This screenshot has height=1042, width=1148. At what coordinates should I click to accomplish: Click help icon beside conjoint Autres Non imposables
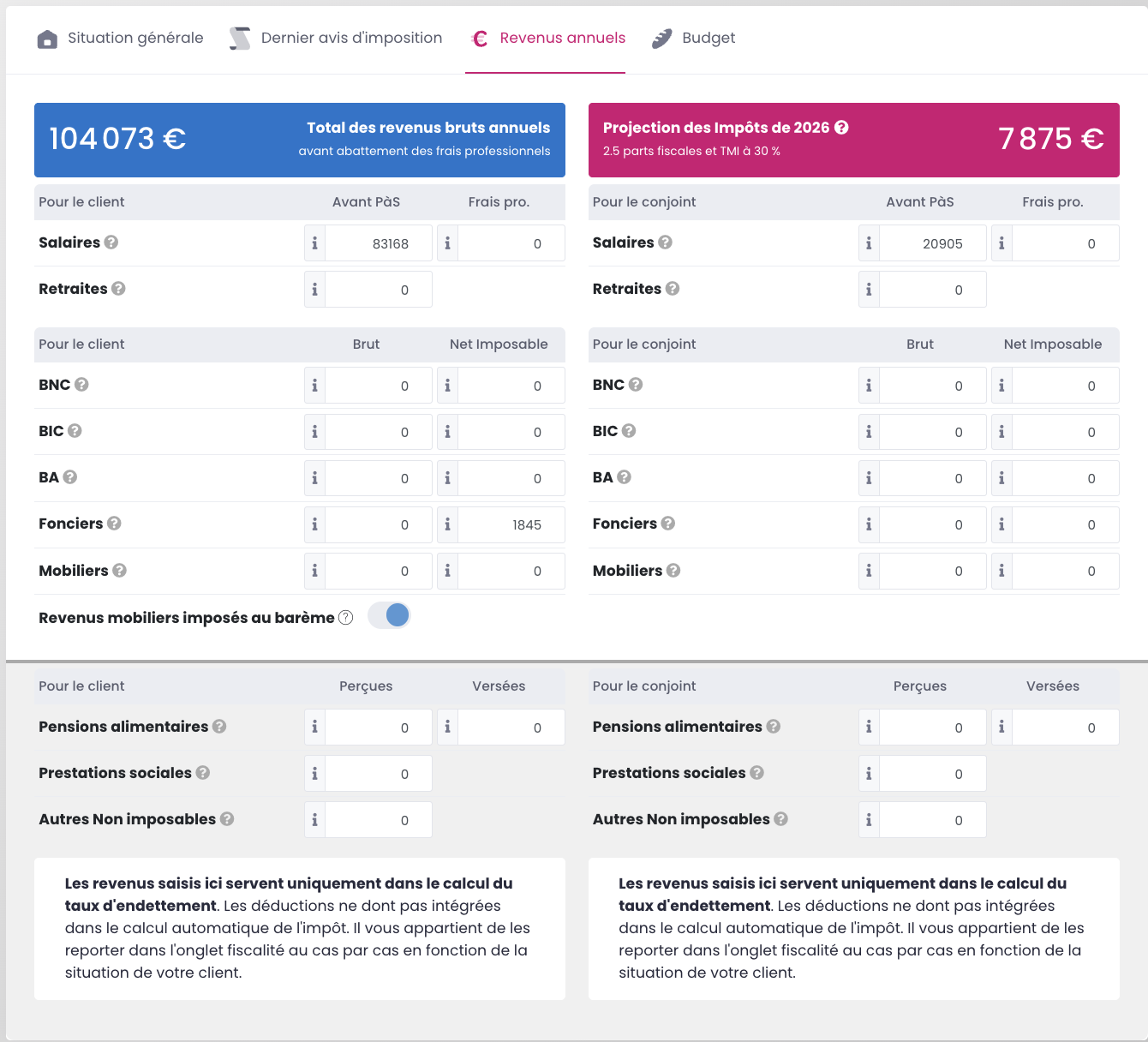pyautogui.click(x=780, y=819)
